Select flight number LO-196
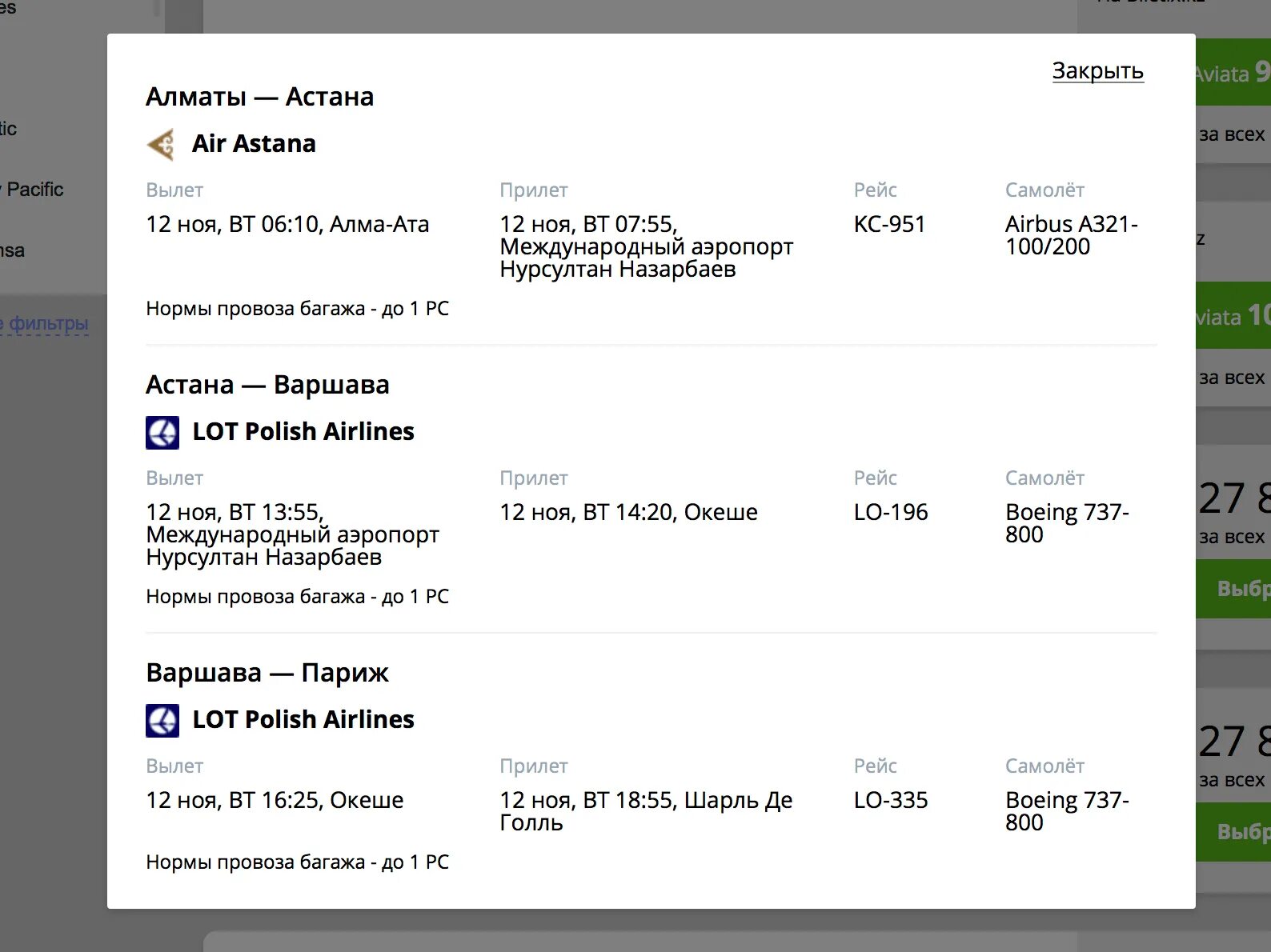The height and width of the screenshot is (952, 1271). pyautogui.click(x=891, y=512)
